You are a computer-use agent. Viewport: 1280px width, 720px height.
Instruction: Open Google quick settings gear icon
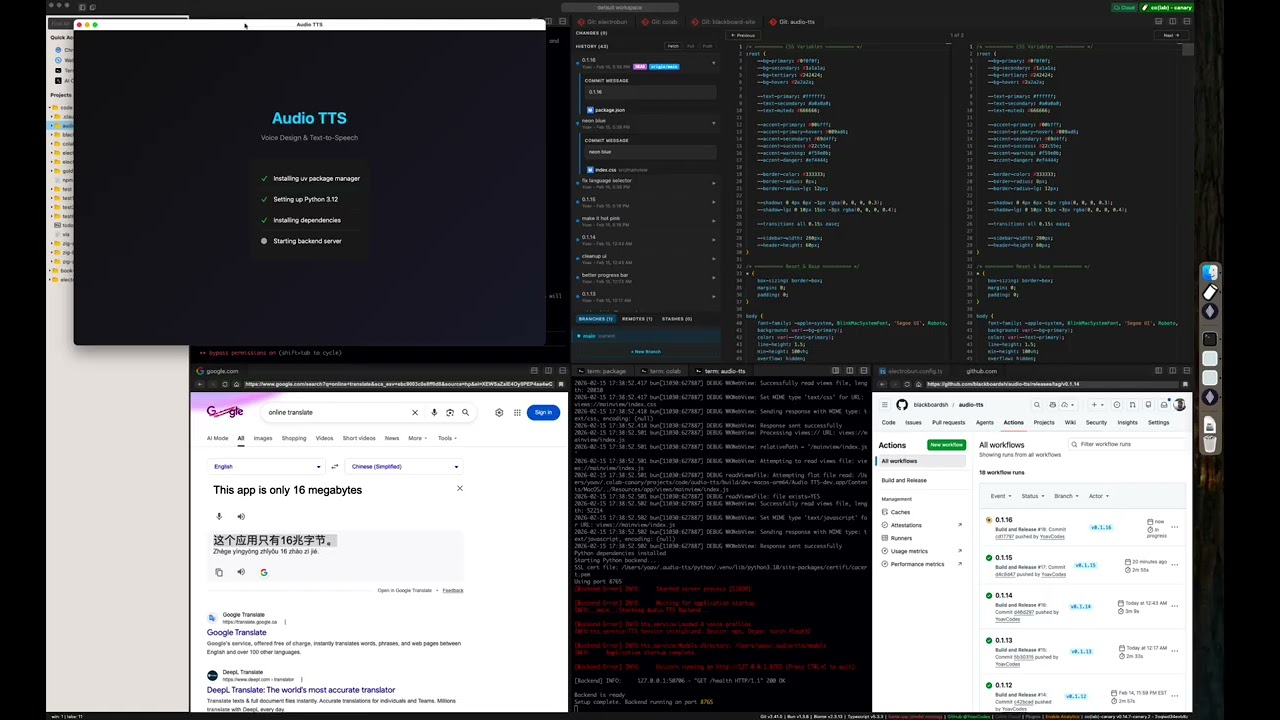(499, 412)
